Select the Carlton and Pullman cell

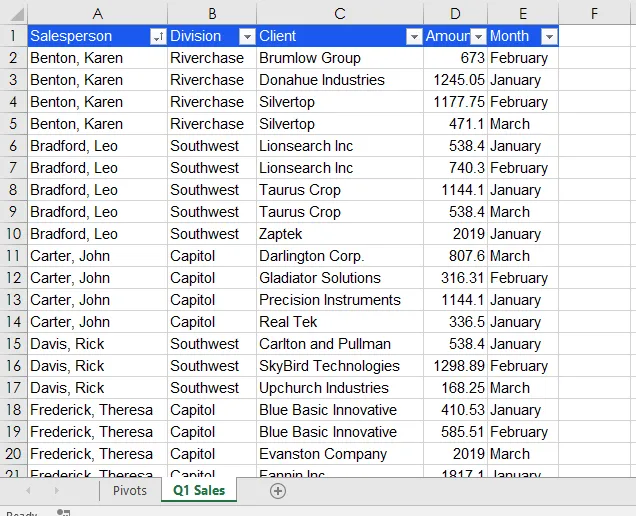click(340, 344)
